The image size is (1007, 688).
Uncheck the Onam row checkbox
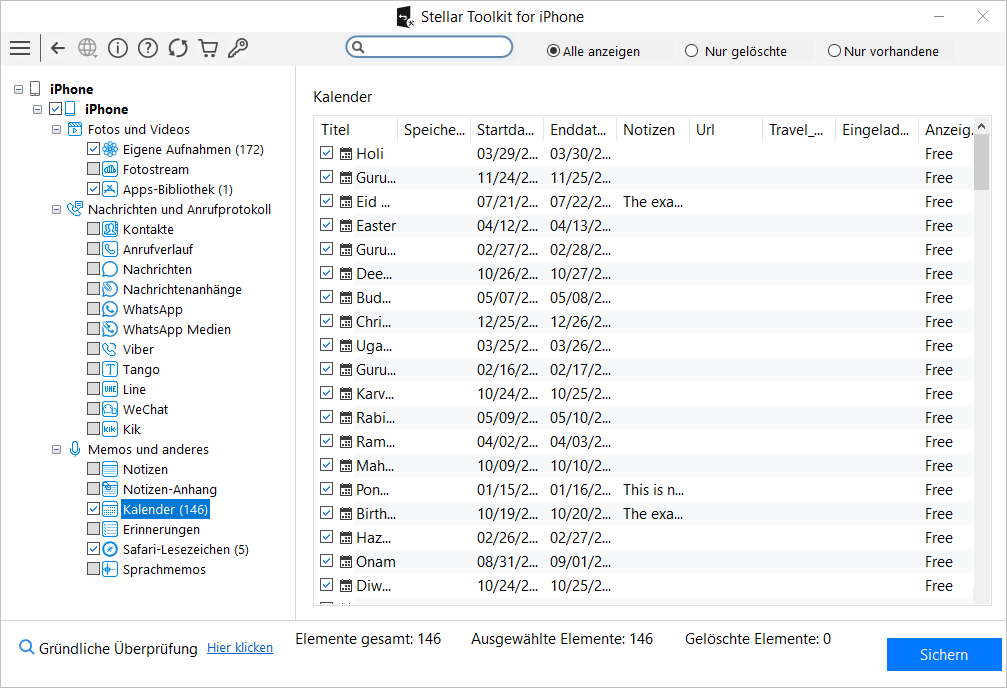pos(326,561)
